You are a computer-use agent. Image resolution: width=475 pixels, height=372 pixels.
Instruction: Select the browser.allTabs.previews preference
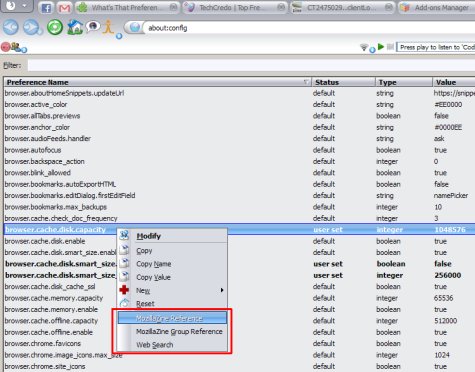click(x=239, y=116)
